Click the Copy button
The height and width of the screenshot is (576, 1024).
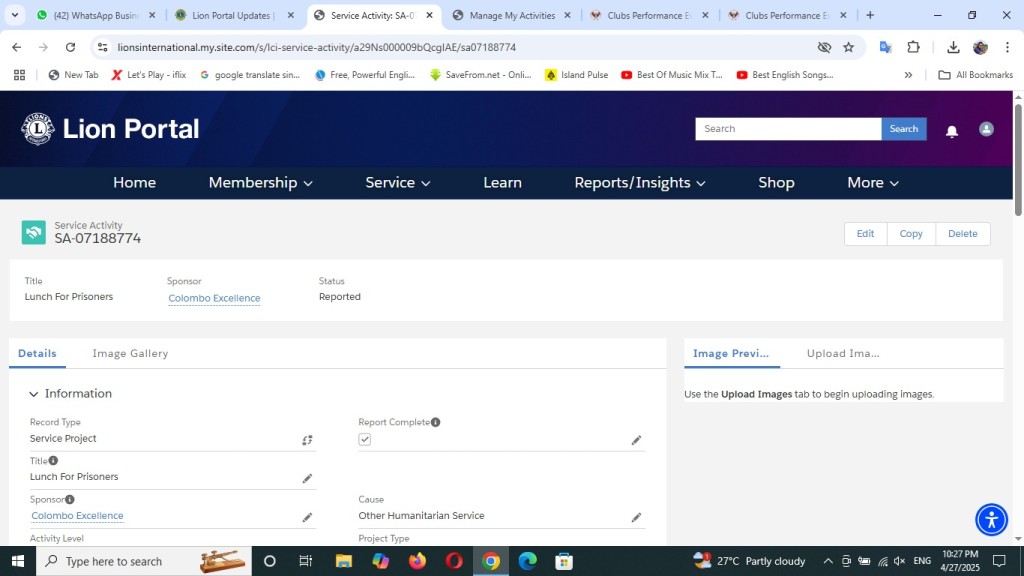tap(911, 234)
